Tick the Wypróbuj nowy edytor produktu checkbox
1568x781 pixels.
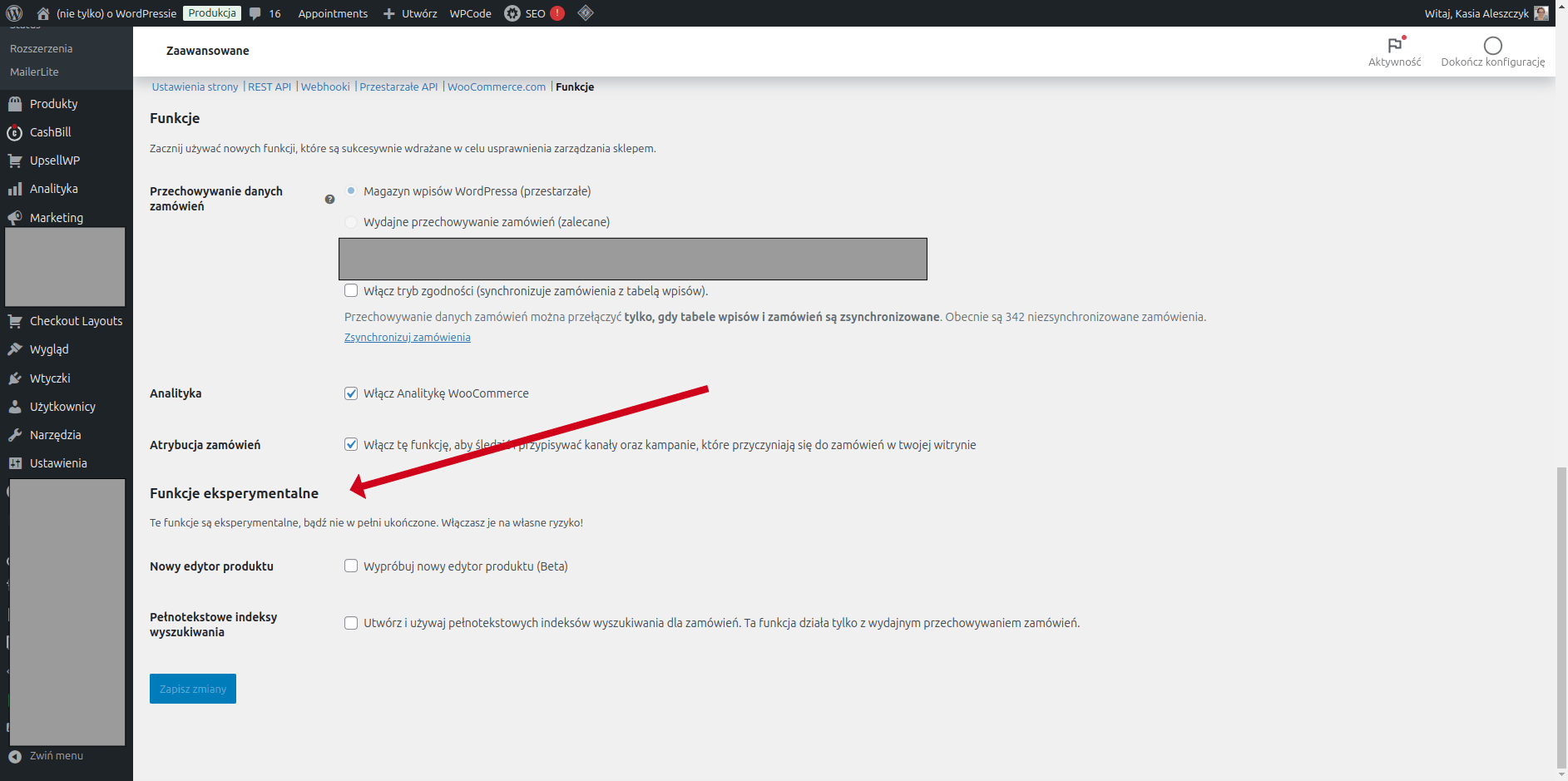351,566
